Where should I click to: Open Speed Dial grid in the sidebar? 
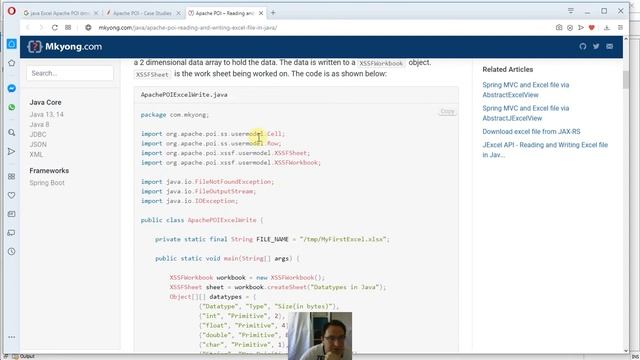(x=12, y=176)
